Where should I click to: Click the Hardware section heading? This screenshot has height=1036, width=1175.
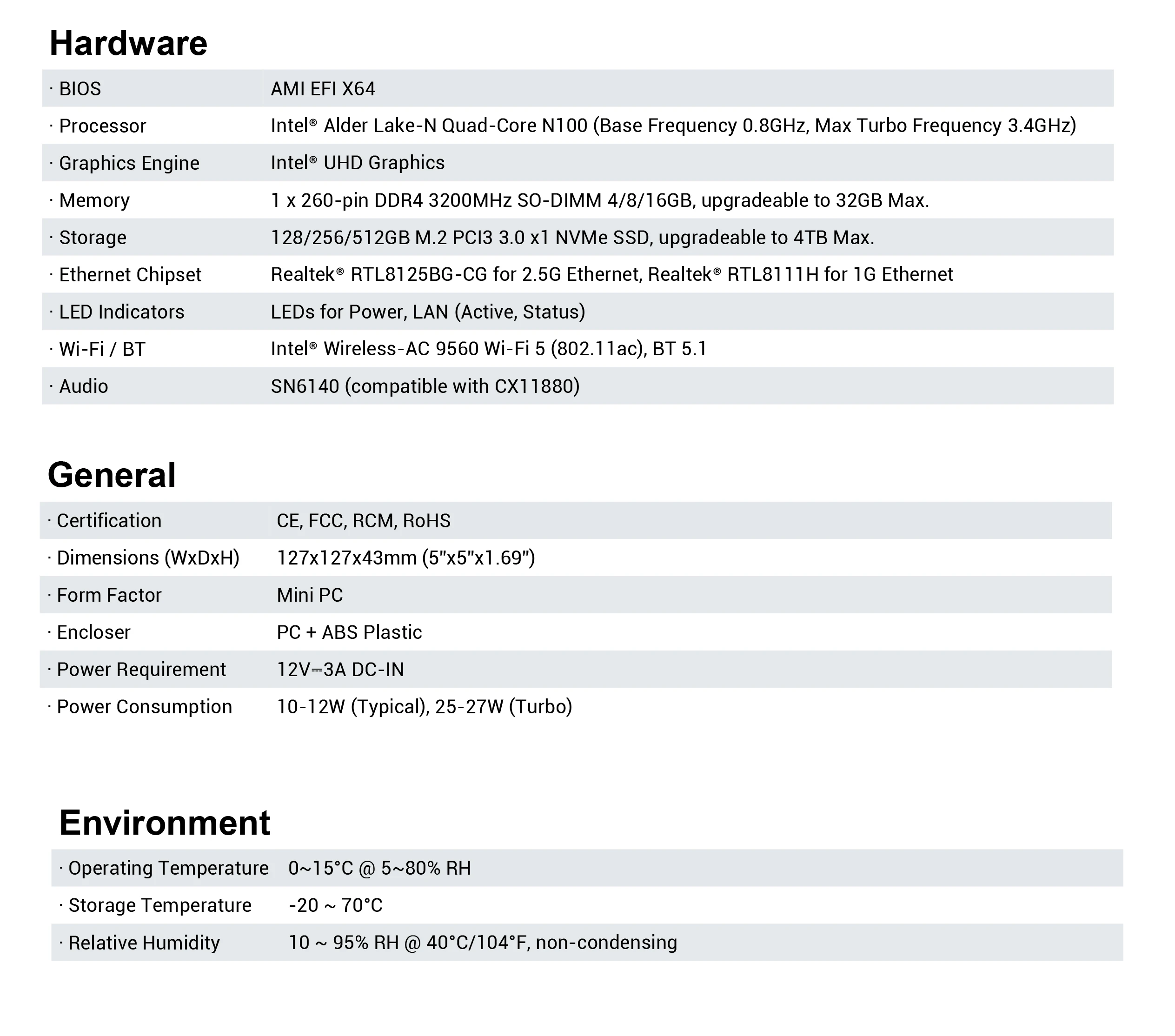point(128,43)
